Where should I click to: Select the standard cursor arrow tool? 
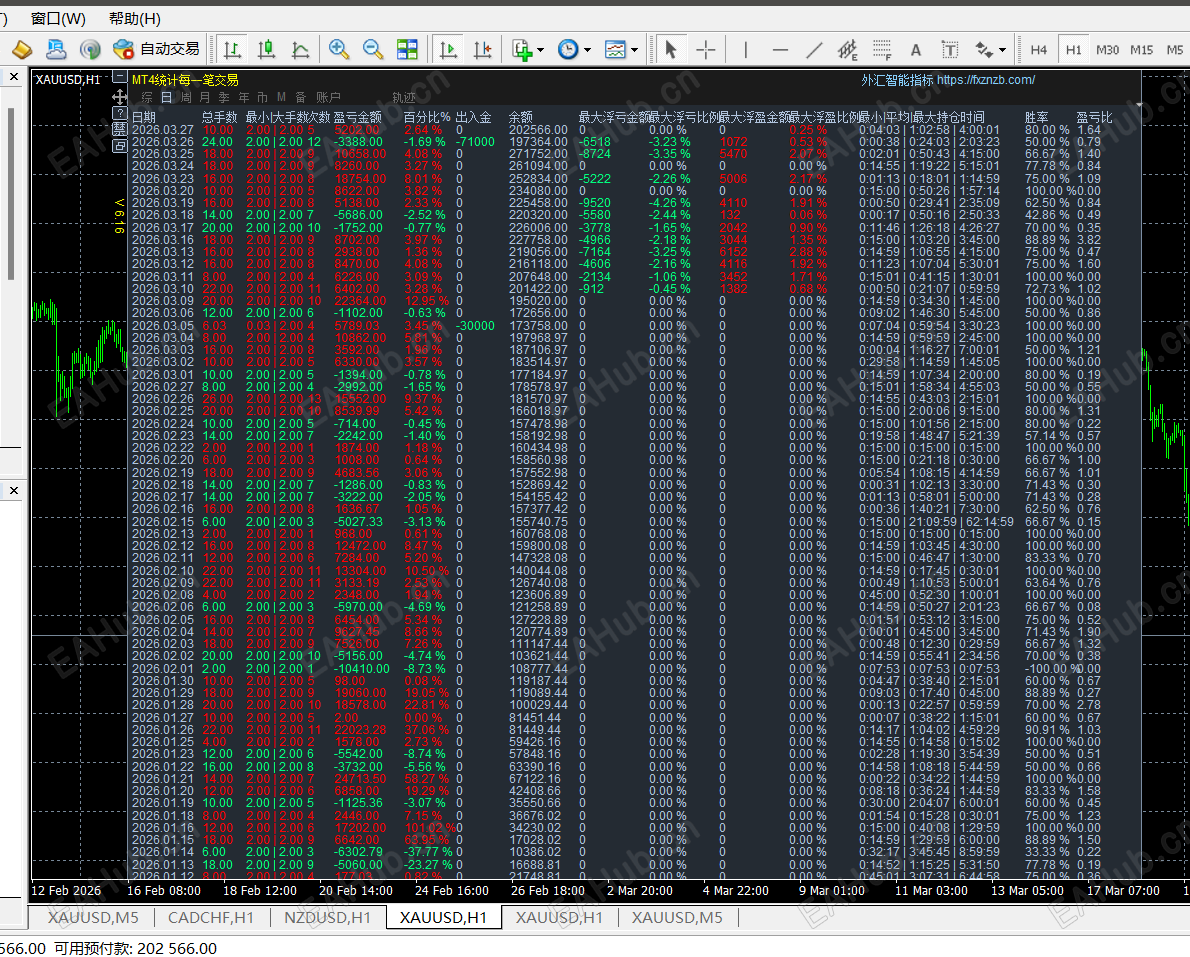click(x=670, y=49)
